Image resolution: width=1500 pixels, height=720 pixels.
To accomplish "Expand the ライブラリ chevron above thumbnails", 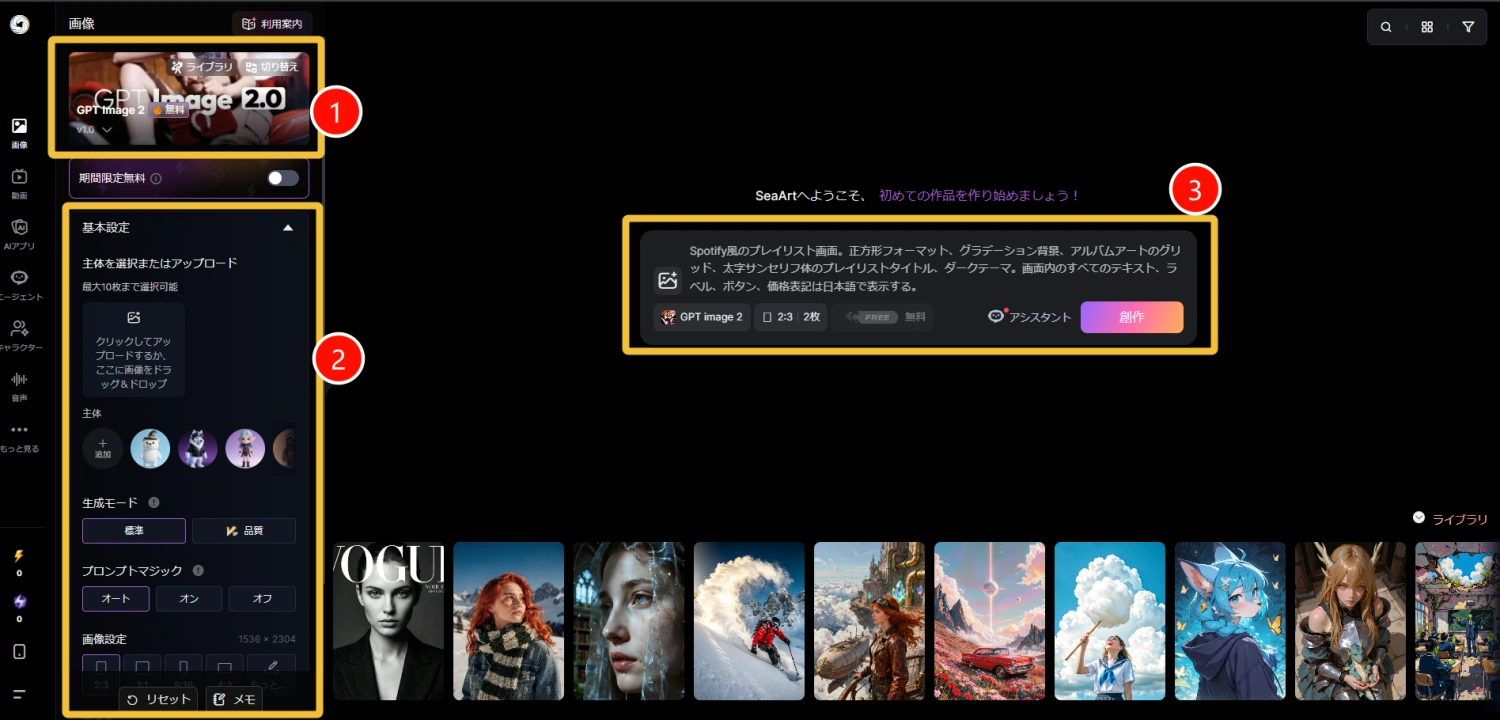I will [1419, 518].
